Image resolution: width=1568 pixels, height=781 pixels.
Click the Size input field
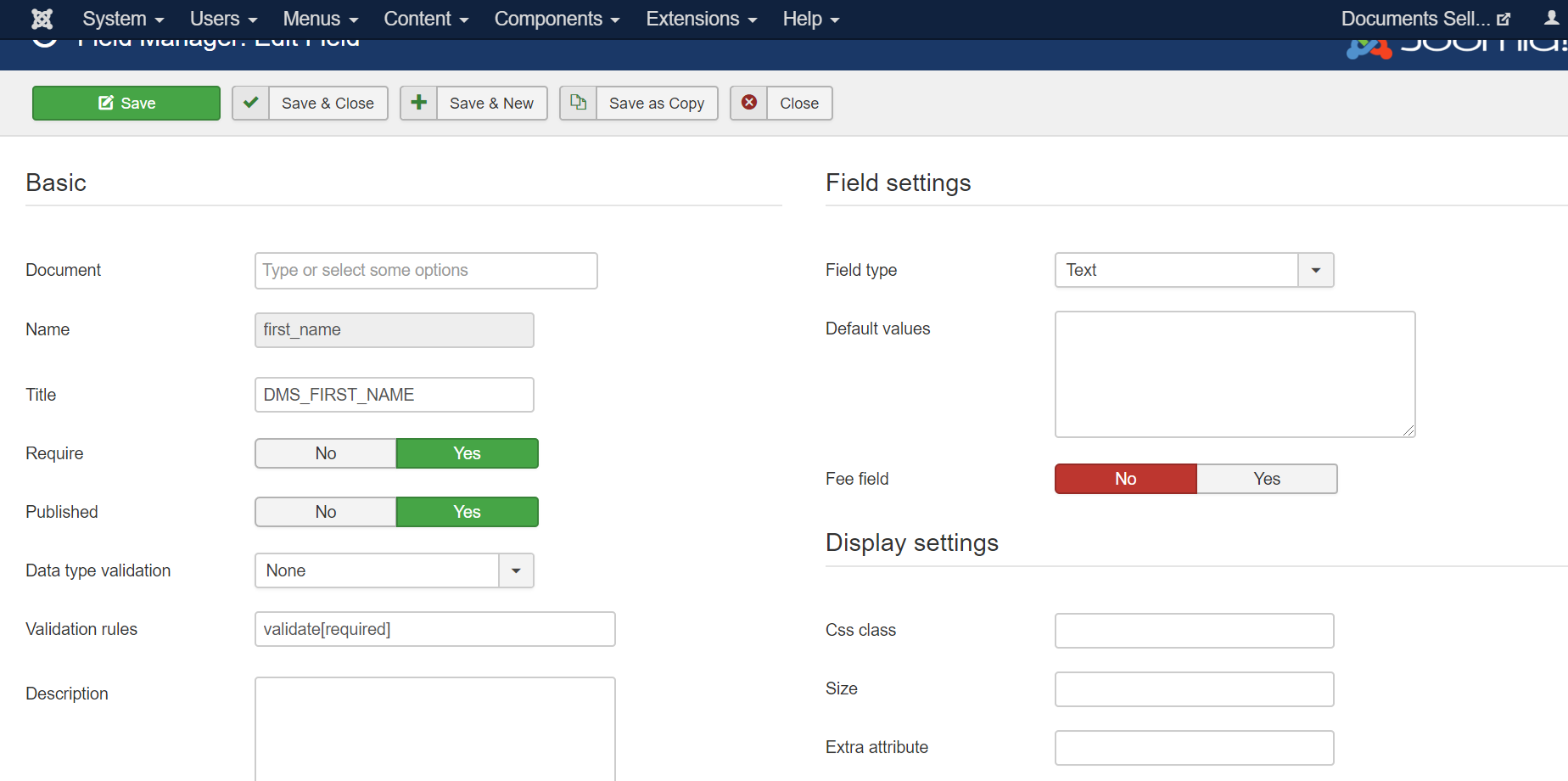coord(1195,689)
